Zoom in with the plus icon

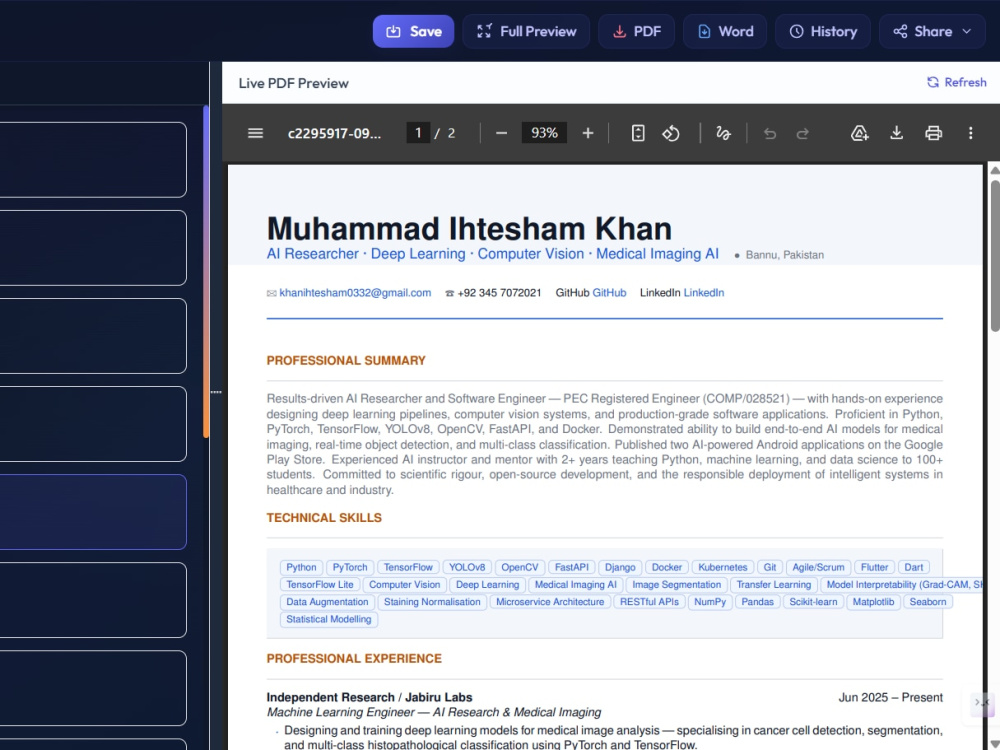pyautogui.click(x=588, y=133)
